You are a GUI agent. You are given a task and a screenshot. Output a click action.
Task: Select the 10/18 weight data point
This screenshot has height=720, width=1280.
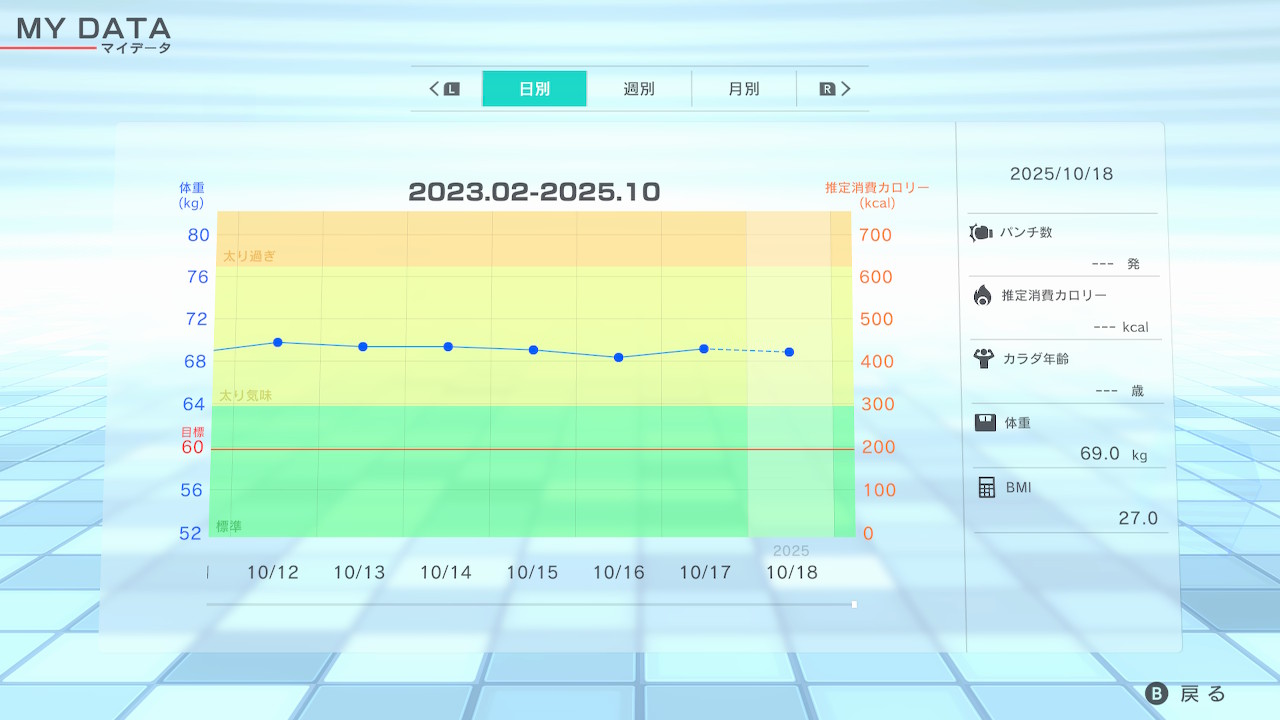[789, 352]
